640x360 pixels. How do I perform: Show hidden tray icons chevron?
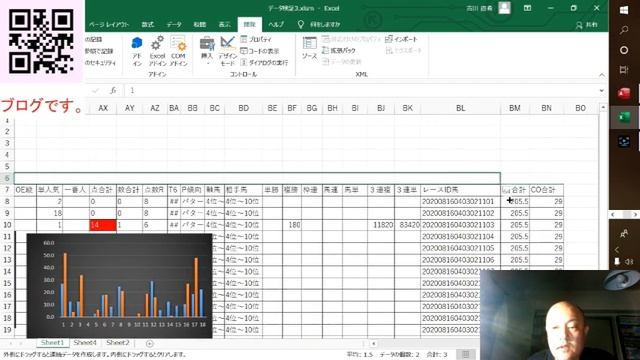pyautogui.click(x=617, y=249)
